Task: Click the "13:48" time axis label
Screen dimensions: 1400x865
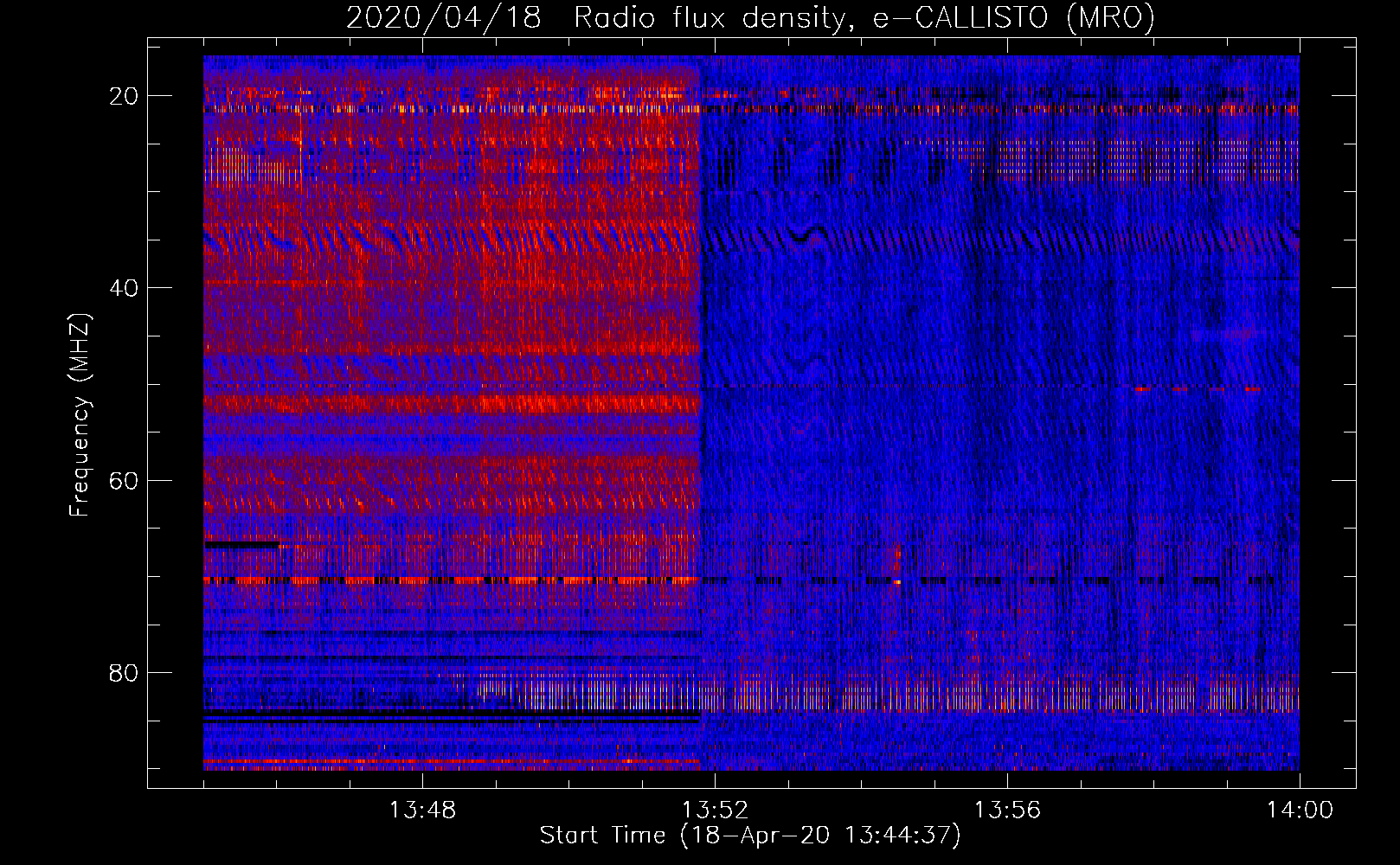Action: [x=422, y=811]
